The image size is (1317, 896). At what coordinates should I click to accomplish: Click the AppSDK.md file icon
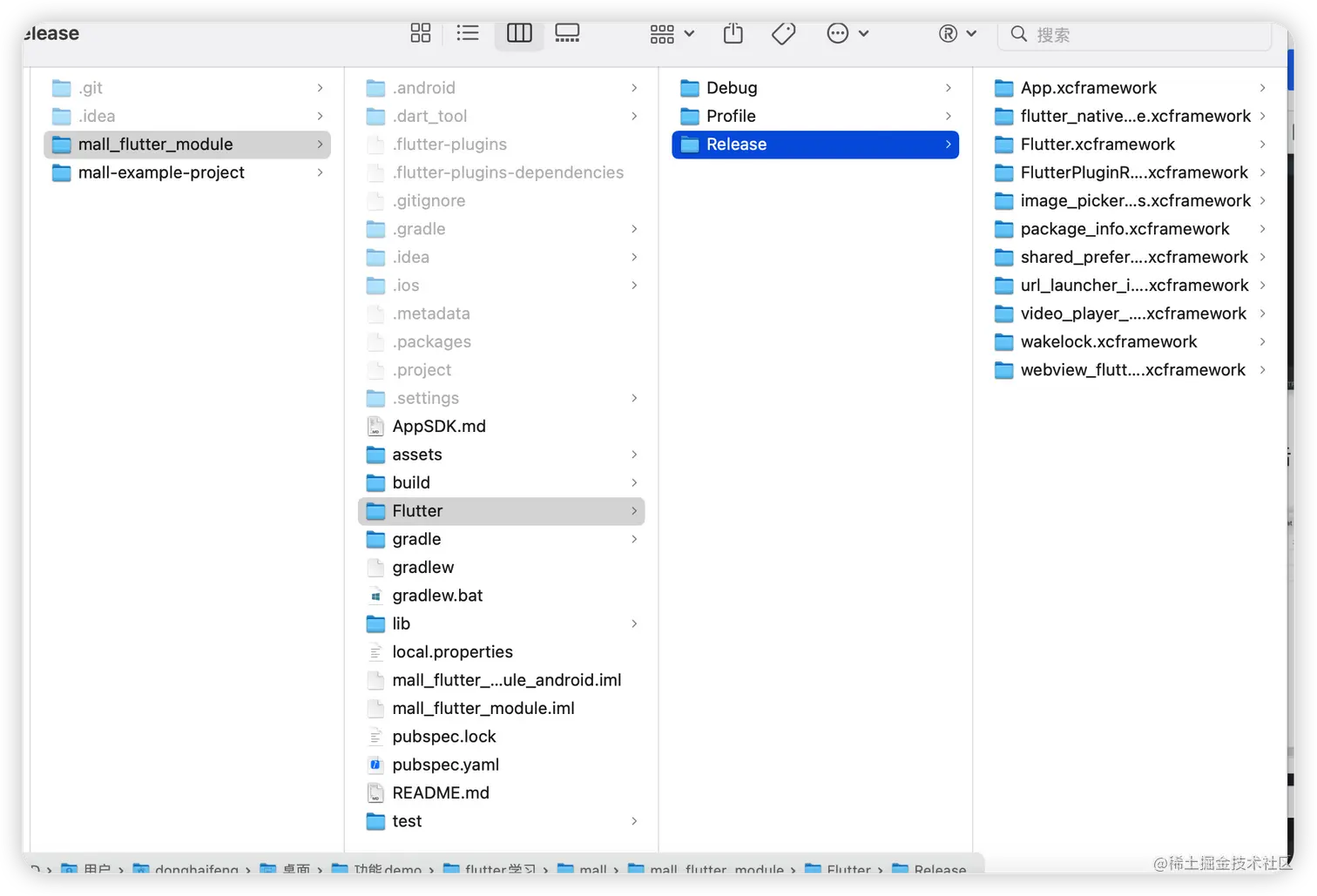click(375, 427)
